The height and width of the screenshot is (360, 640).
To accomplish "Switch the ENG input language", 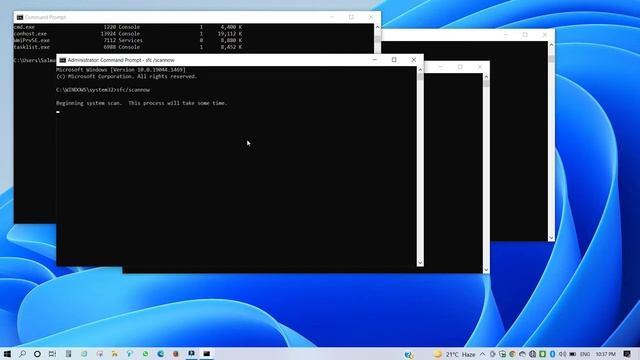I will pos(585,354).
